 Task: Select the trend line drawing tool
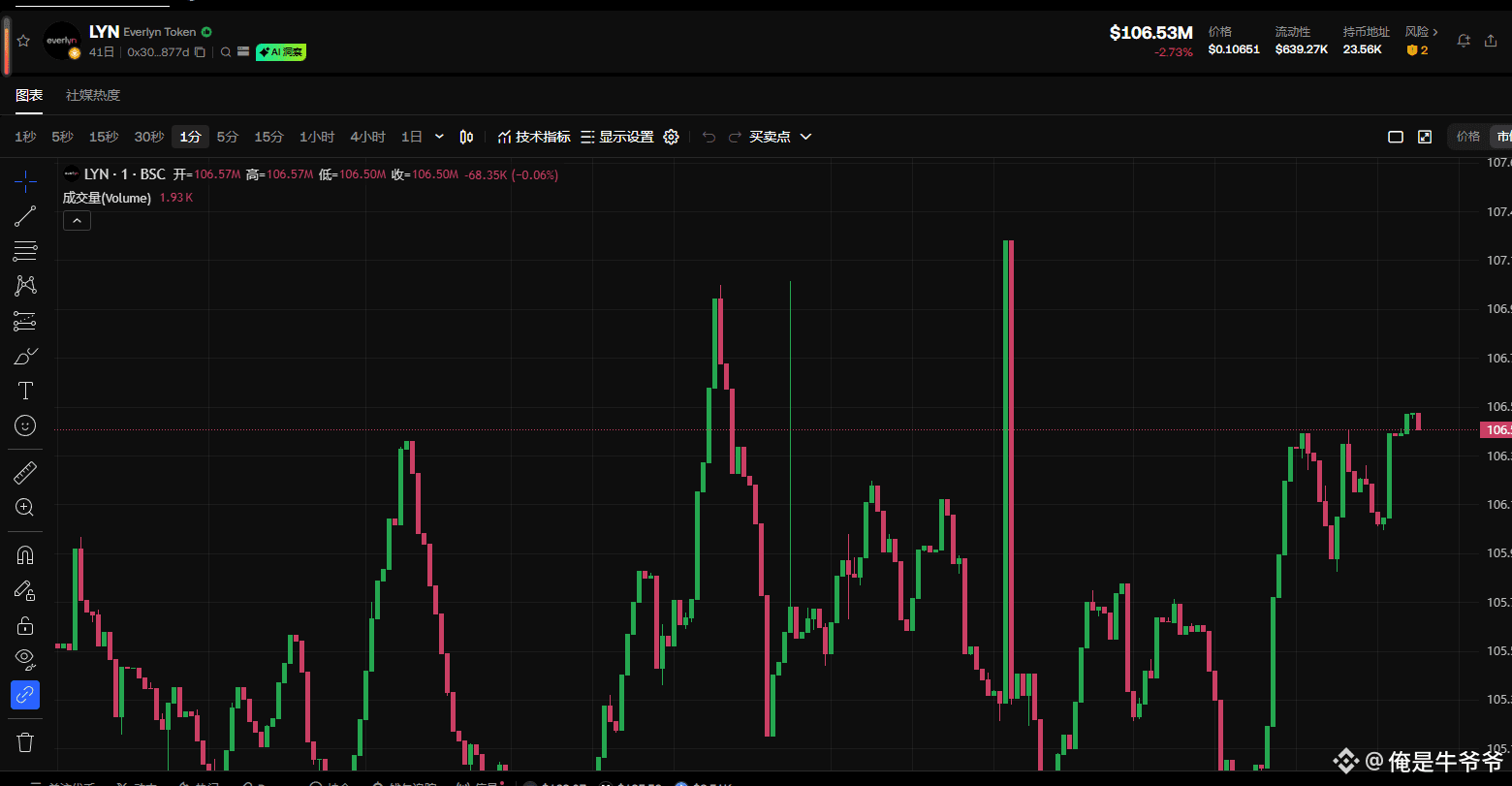click(x=24, y=215)
